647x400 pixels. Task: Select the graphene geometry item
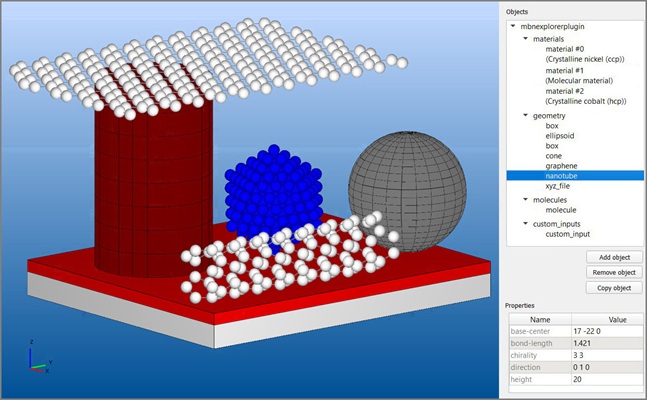(562, 166)
